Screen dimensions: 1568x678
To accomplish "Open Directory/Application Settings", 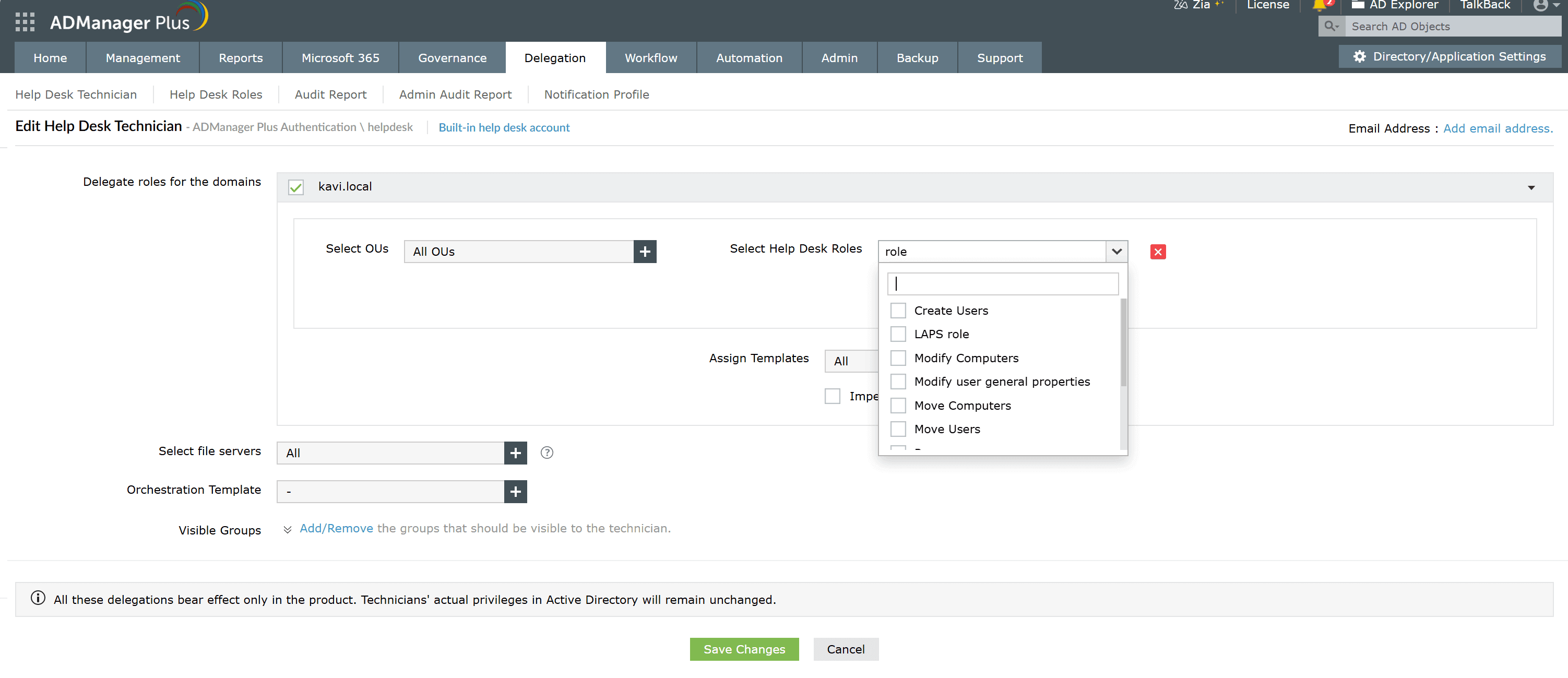I will [x=1450, y=56].
